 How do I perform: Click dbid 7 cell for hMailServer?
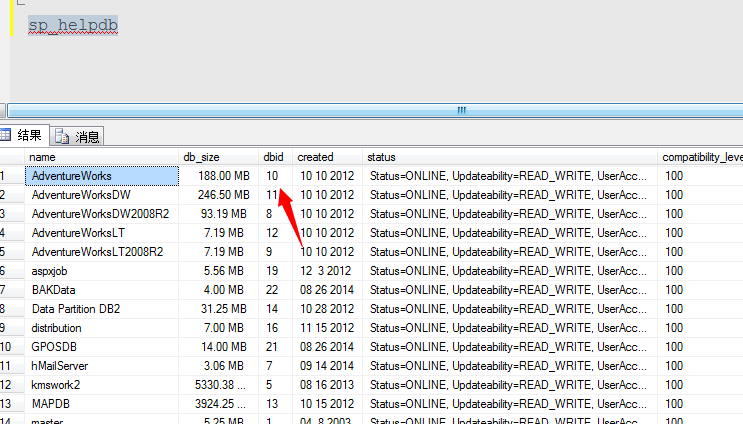point(275,366)
